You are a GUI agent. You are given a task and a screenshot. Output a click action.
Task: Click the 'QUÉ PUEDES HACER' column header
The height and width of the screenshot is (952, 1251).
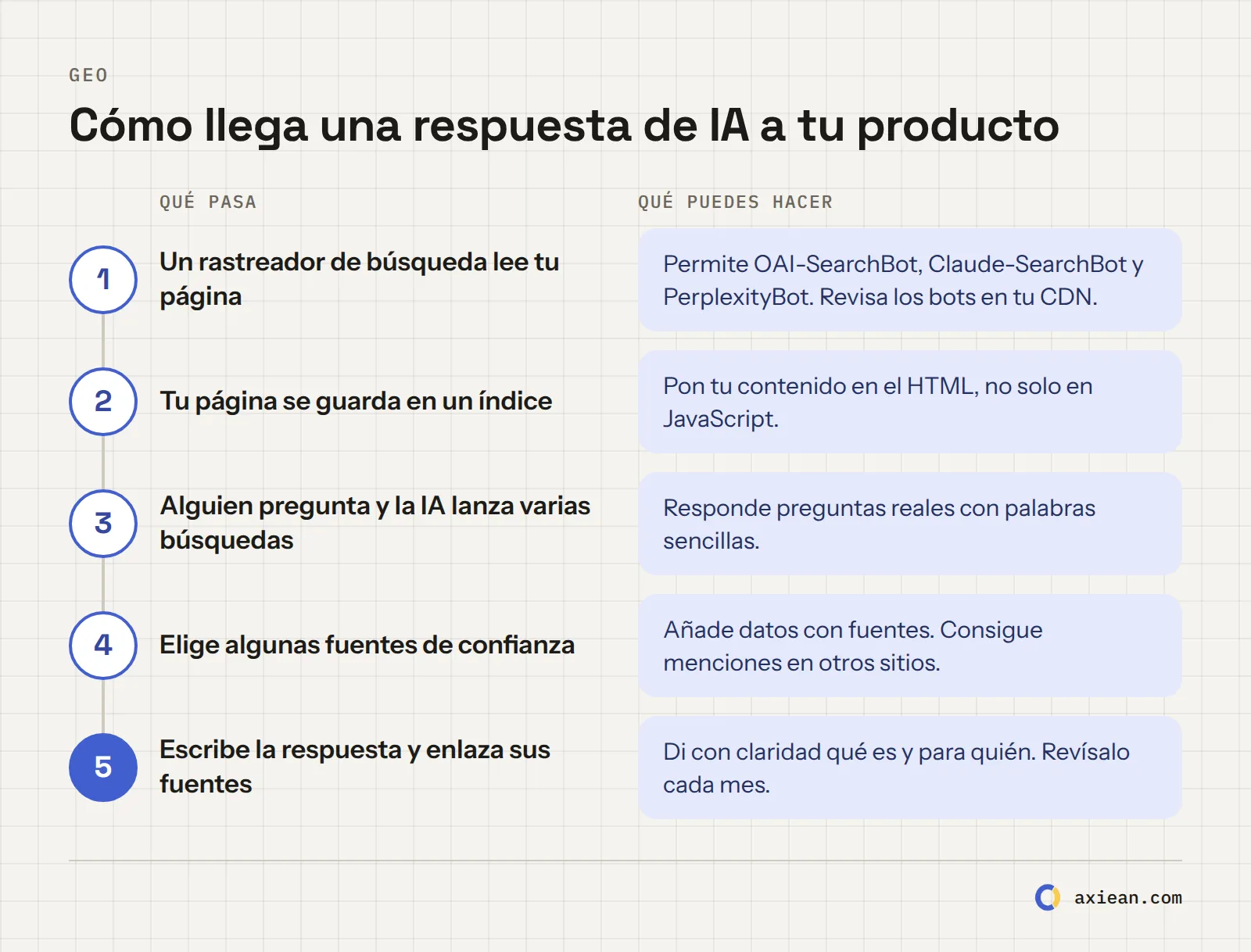(x=735, y=202)
